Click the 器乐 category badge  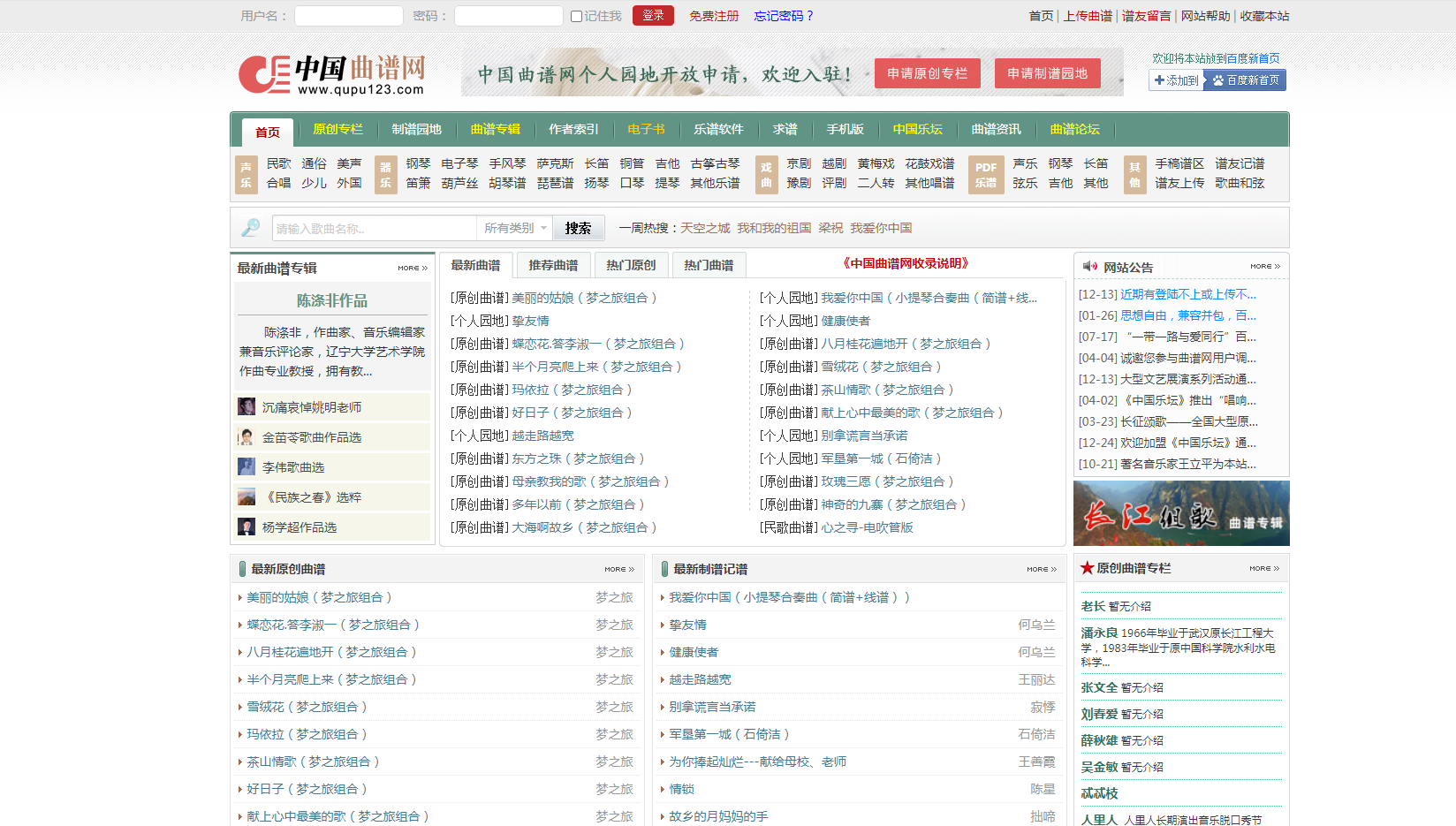[x=385, y=174]
